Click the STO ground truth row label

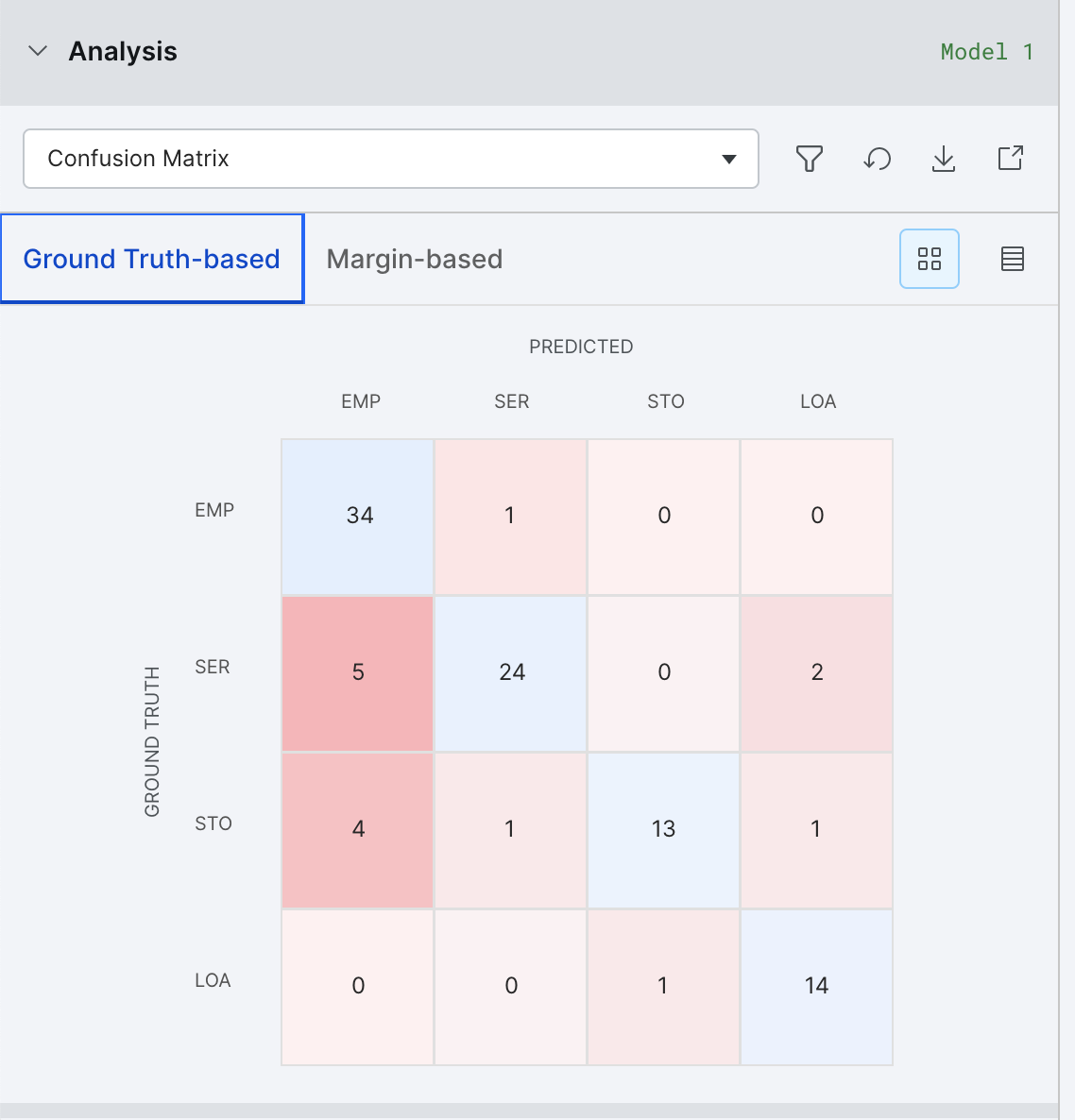click(x=213, y=823)
